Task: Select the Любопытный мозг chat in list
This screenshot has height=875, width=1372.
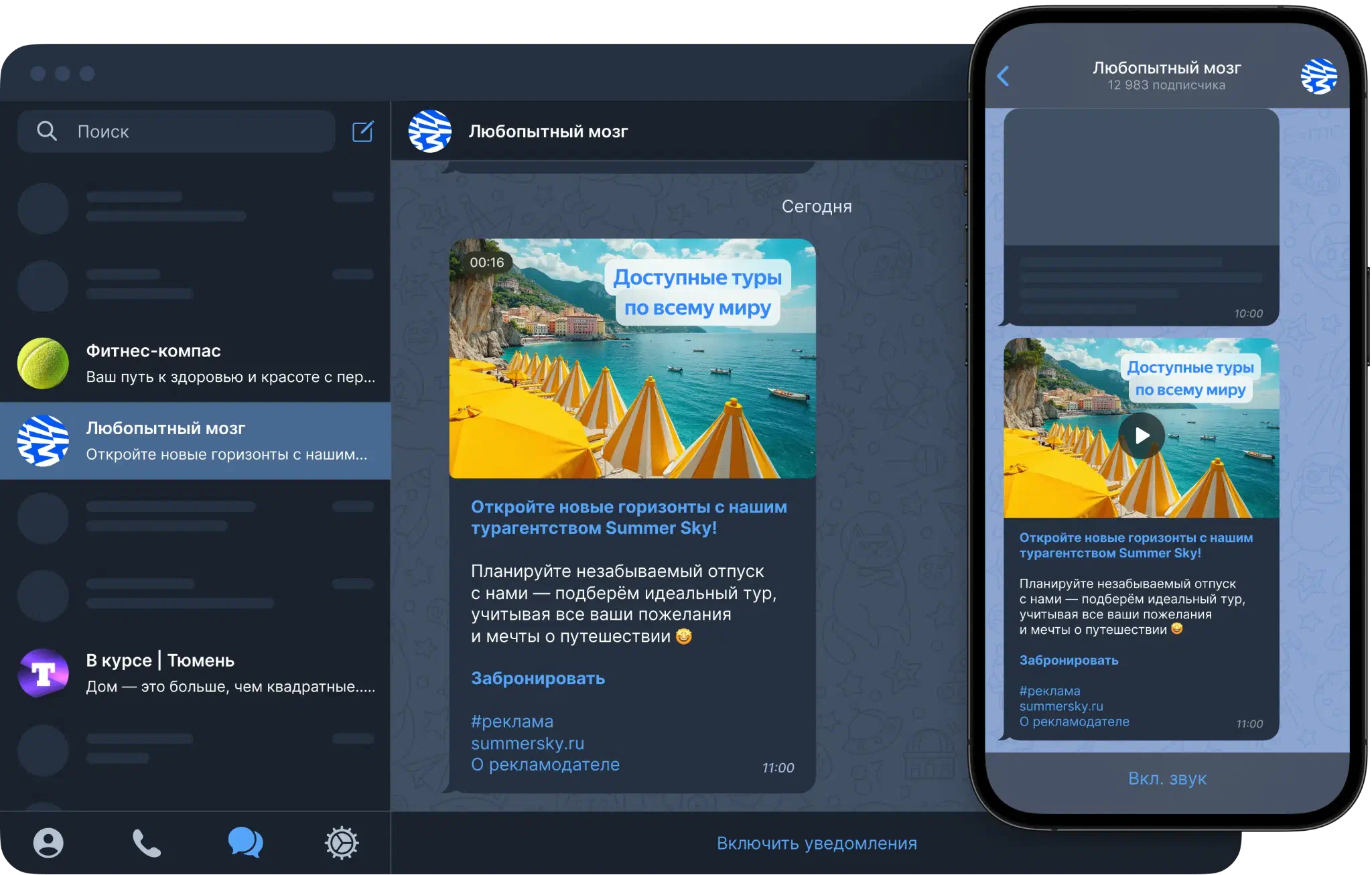Action: click(195, 441)
